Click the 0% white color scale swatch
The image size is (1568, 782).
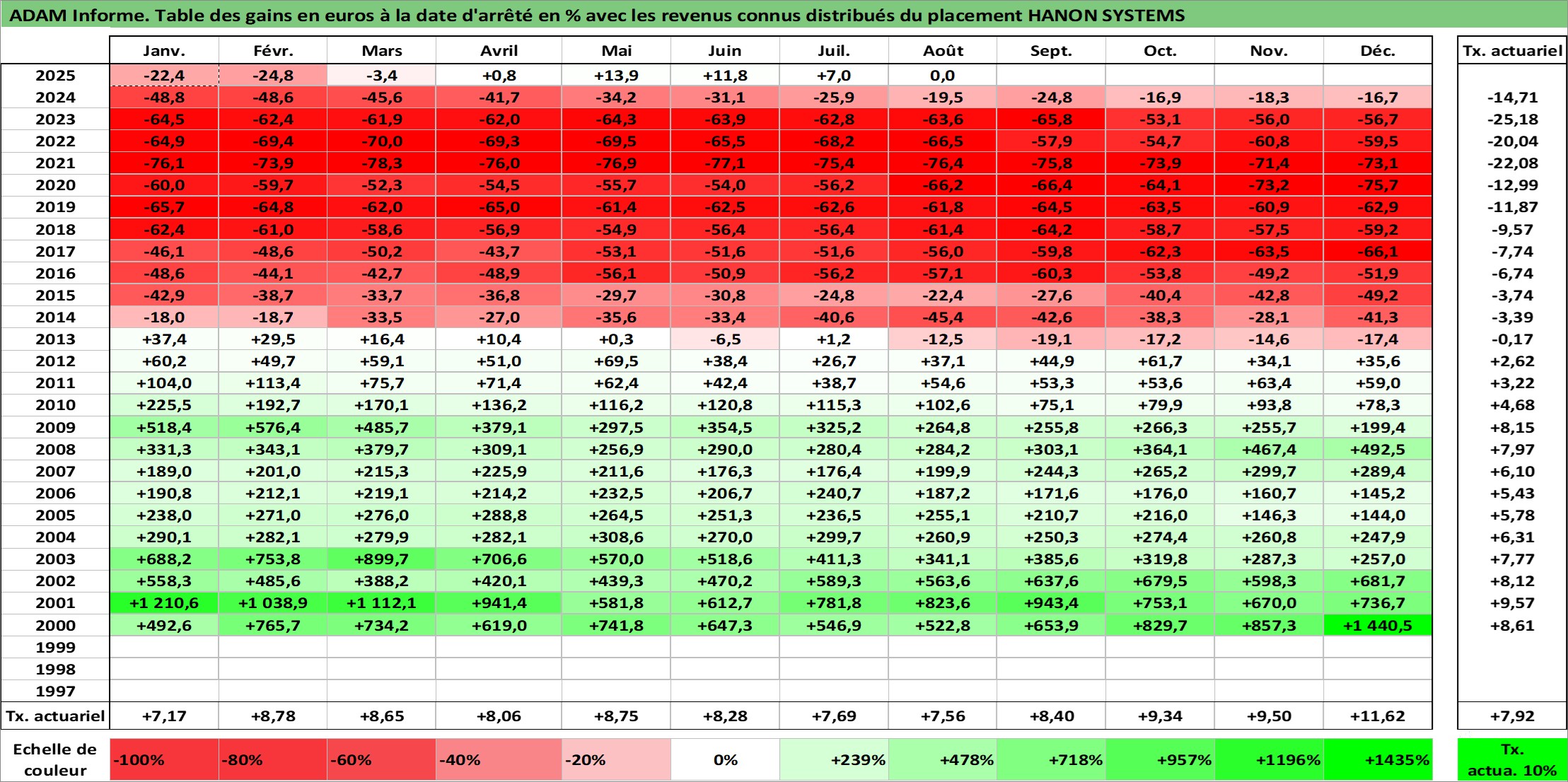click(725, 760)
